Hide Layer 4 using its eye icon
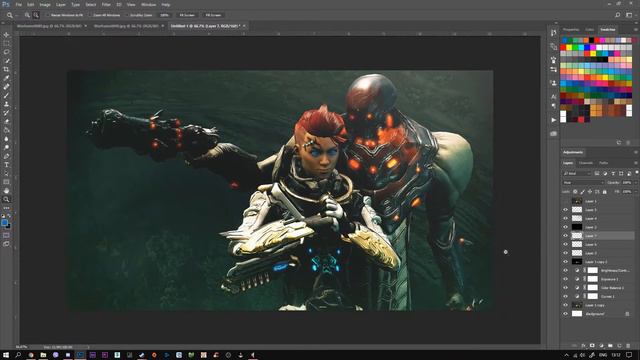640x360 pixels. click(x=566, y=218)
